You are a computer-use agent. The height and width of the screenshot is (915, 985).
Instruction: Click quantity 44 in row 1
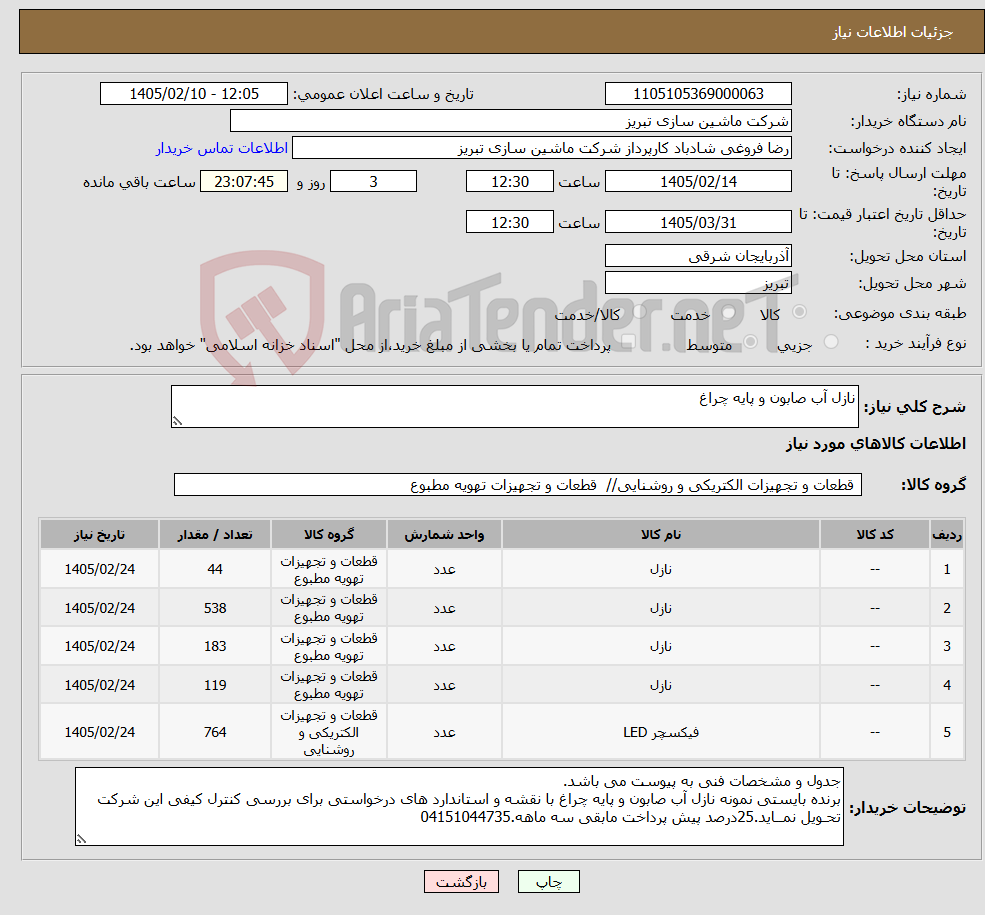[215, 570]
